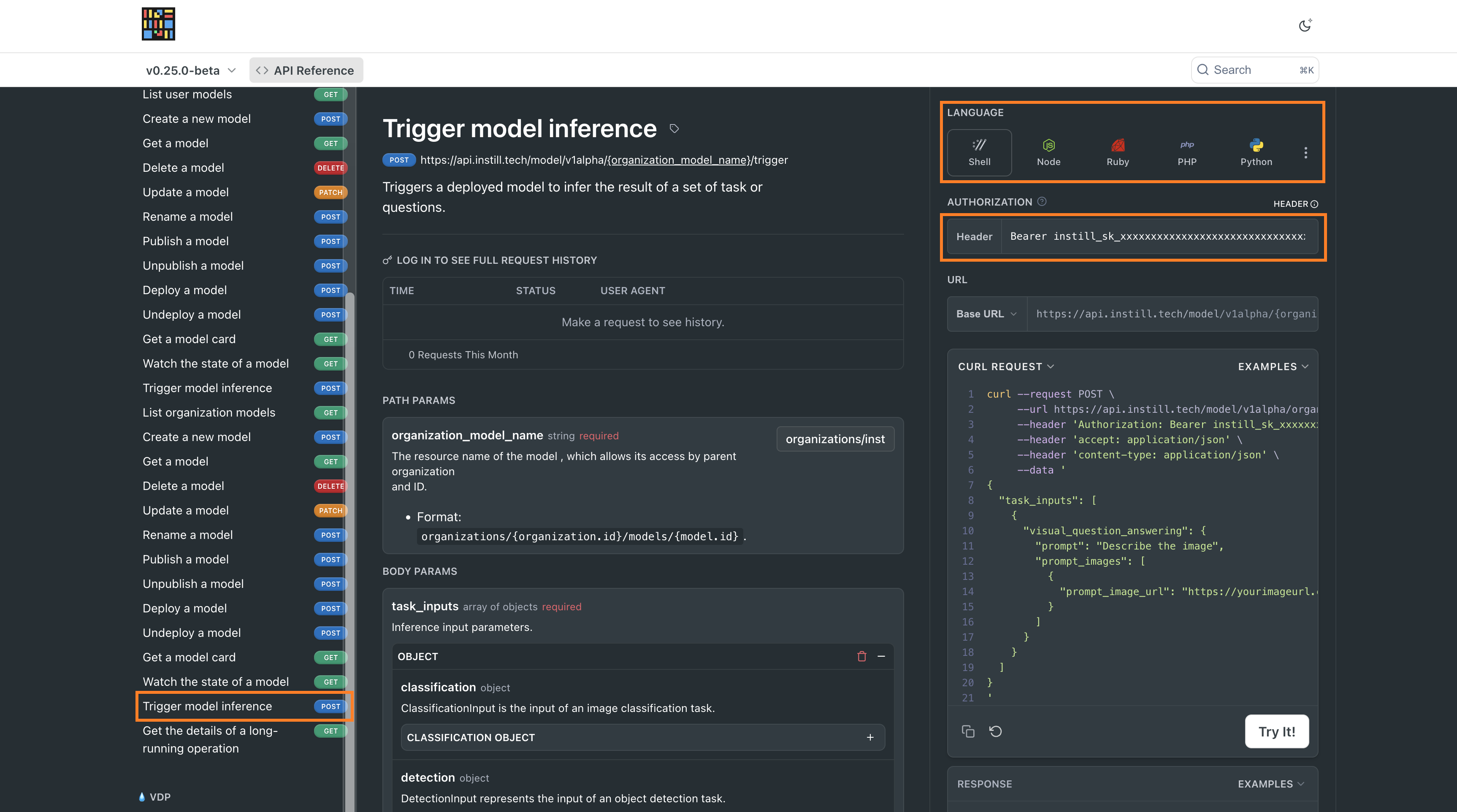The height and width of the screenshot is (812, 1457).
Task: Open the CURL REQUEST EXAMPLES dropdown
Action: (1273, 366)
